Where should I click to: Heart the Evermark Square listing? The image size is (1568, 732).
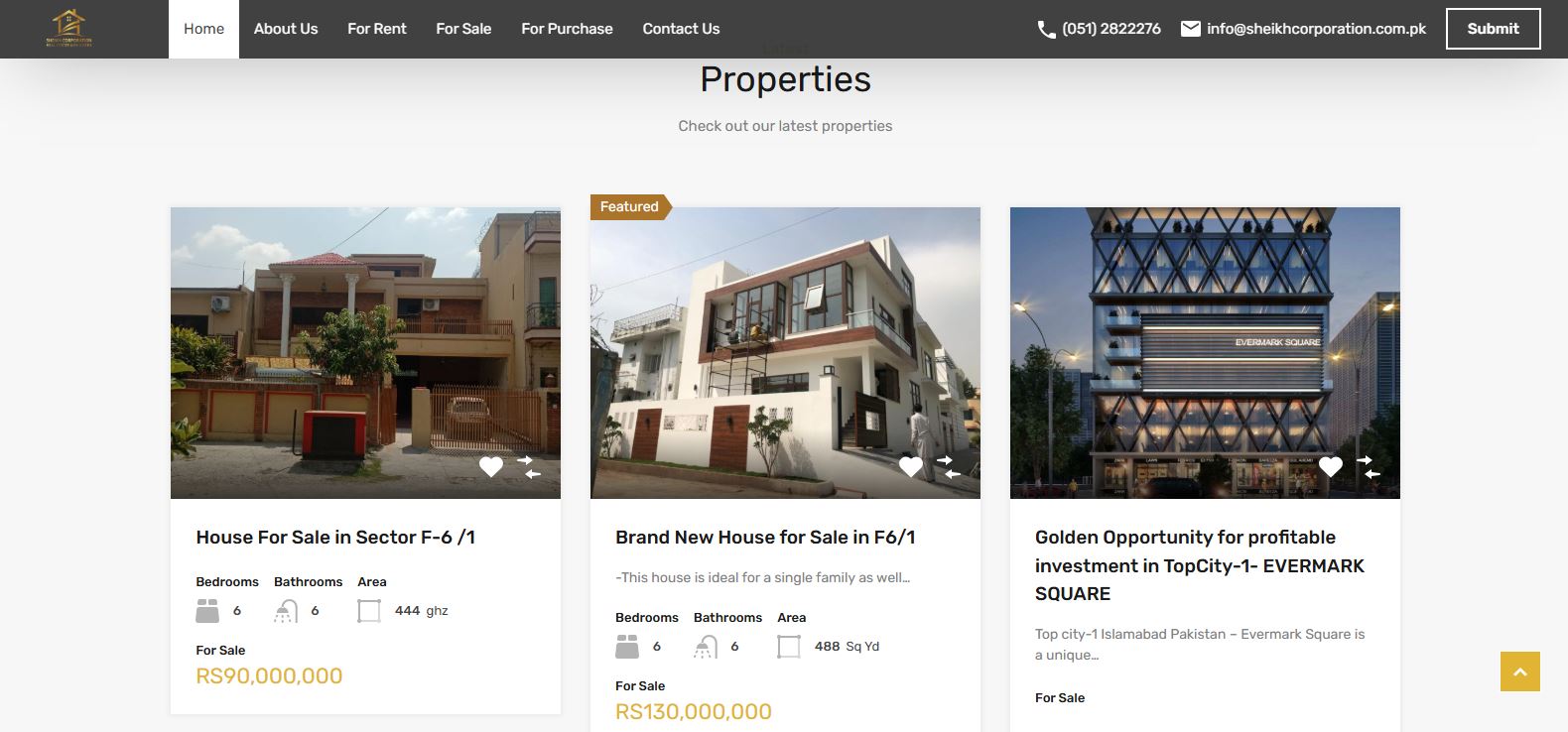point(1330,466)
